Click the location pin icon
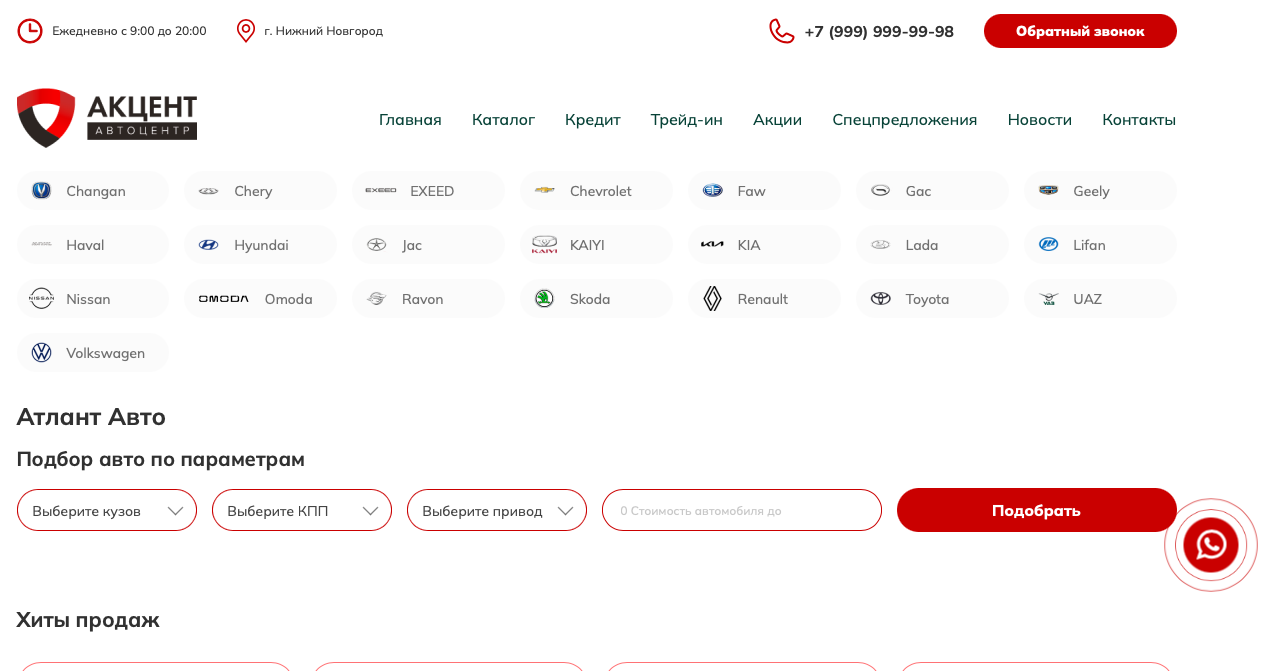1267x671 pixels. [x=246, y=31]
